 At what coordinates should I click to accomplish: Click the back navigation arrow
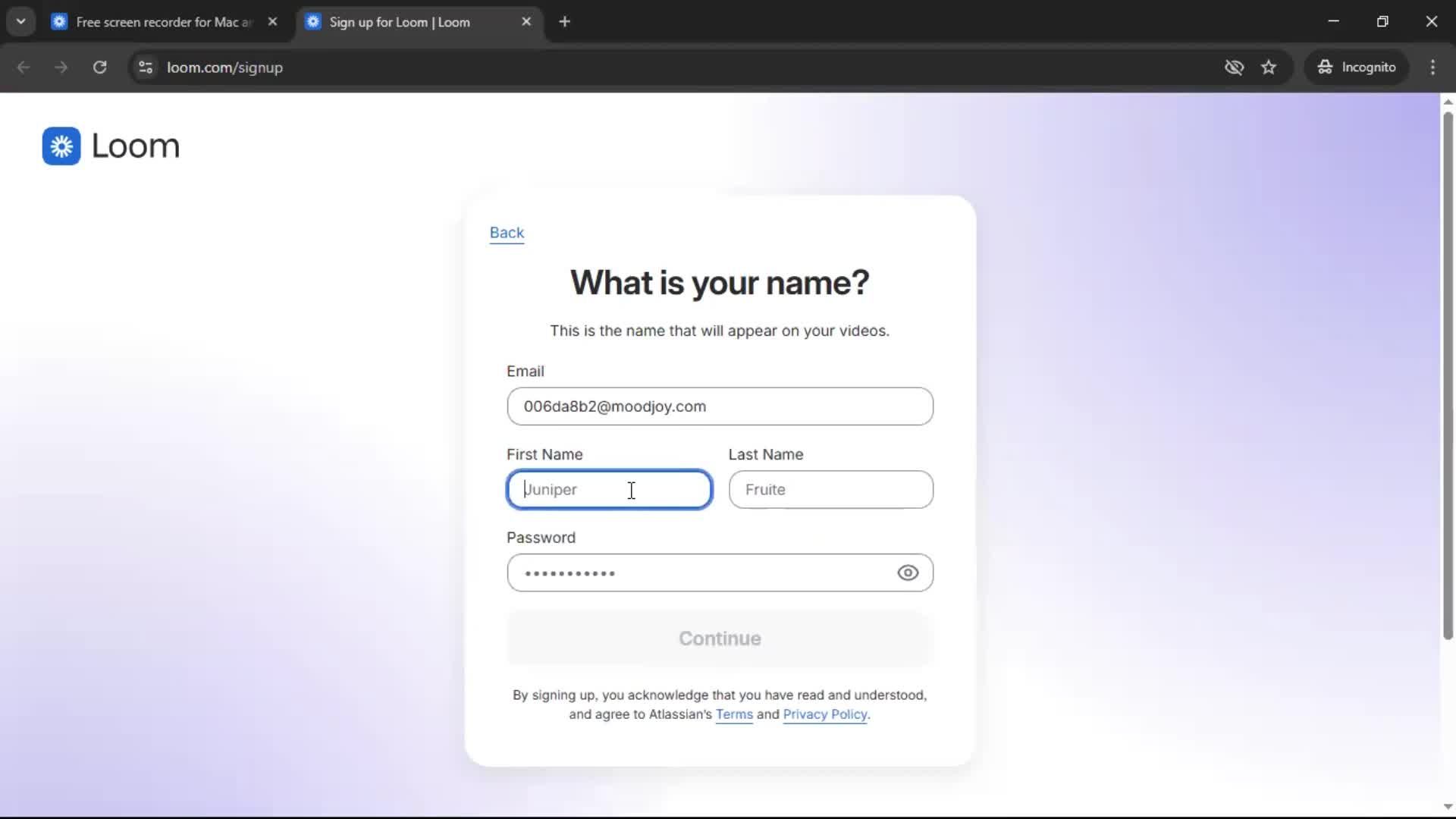pyautogui.click(x=24, y=67)
